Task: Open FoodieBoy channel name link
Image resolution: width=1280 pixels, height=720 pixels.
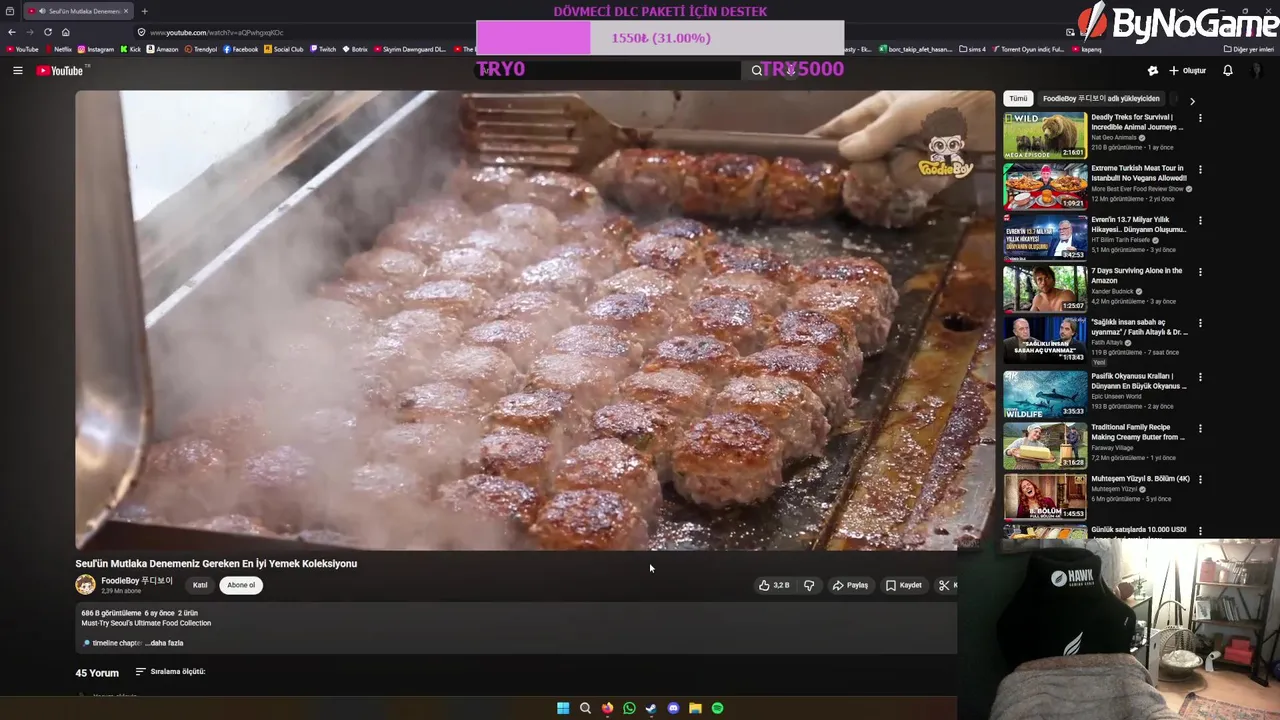Action: pos(137,580)
